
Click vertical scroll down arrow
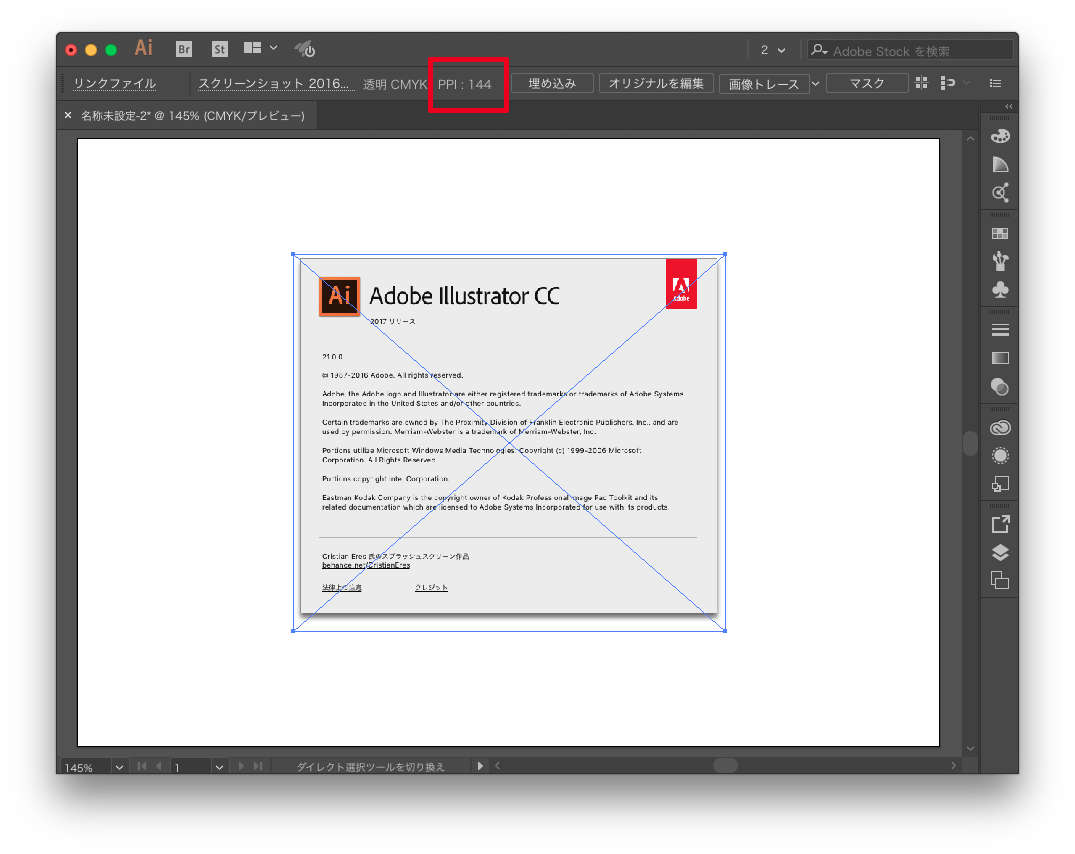tap(970, 748)
